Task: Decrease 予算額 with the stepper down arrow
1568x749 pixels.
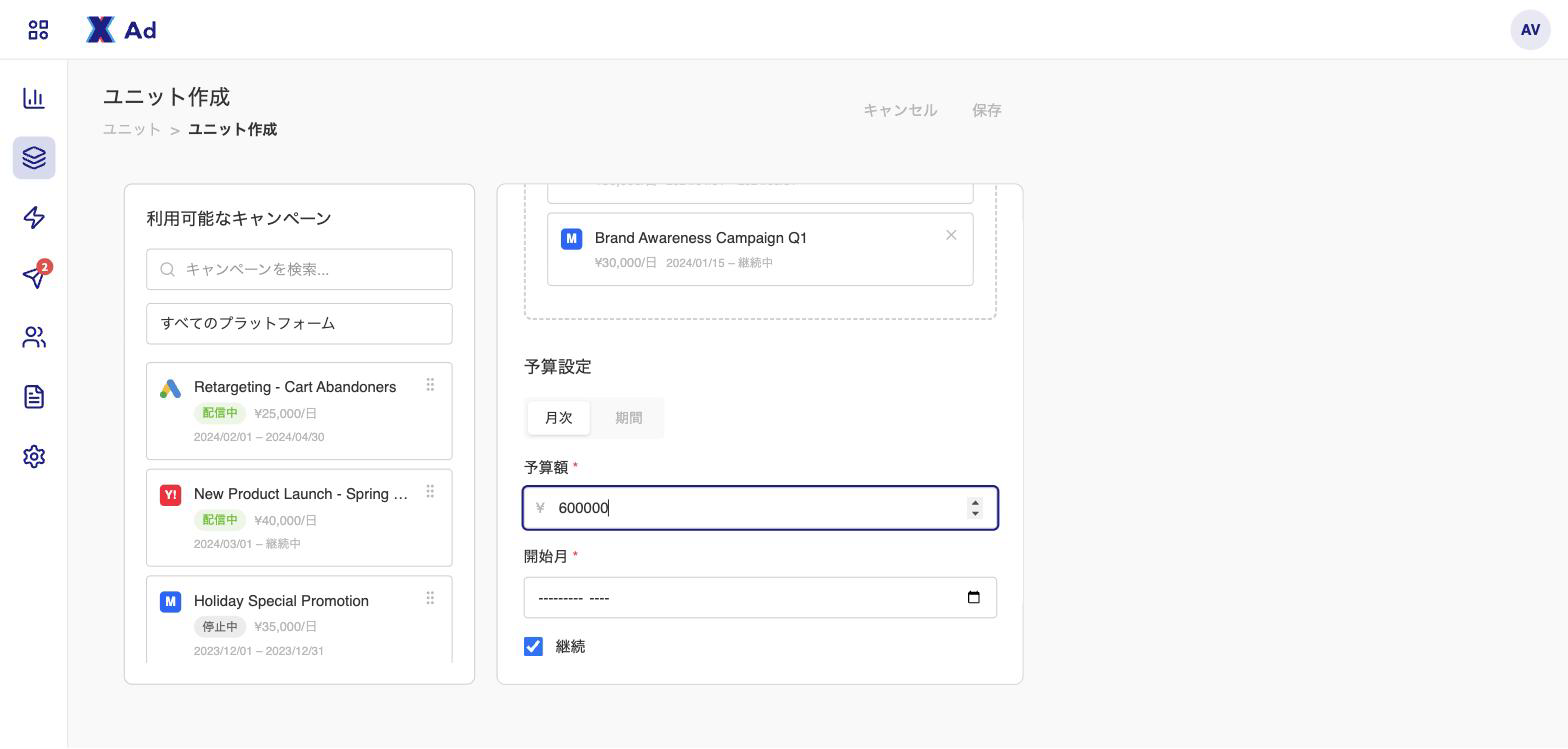Action: [x=975, y=514]
